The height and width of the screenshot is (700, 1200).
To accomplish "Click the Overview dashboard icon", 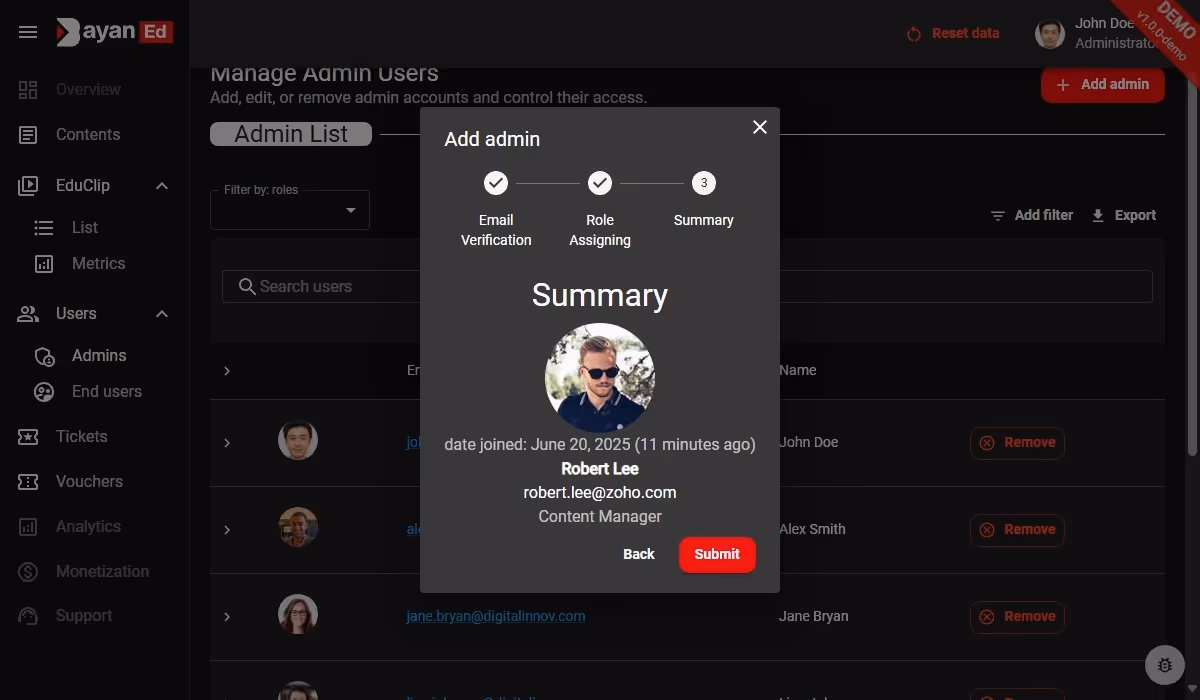I will pos(28,89).
